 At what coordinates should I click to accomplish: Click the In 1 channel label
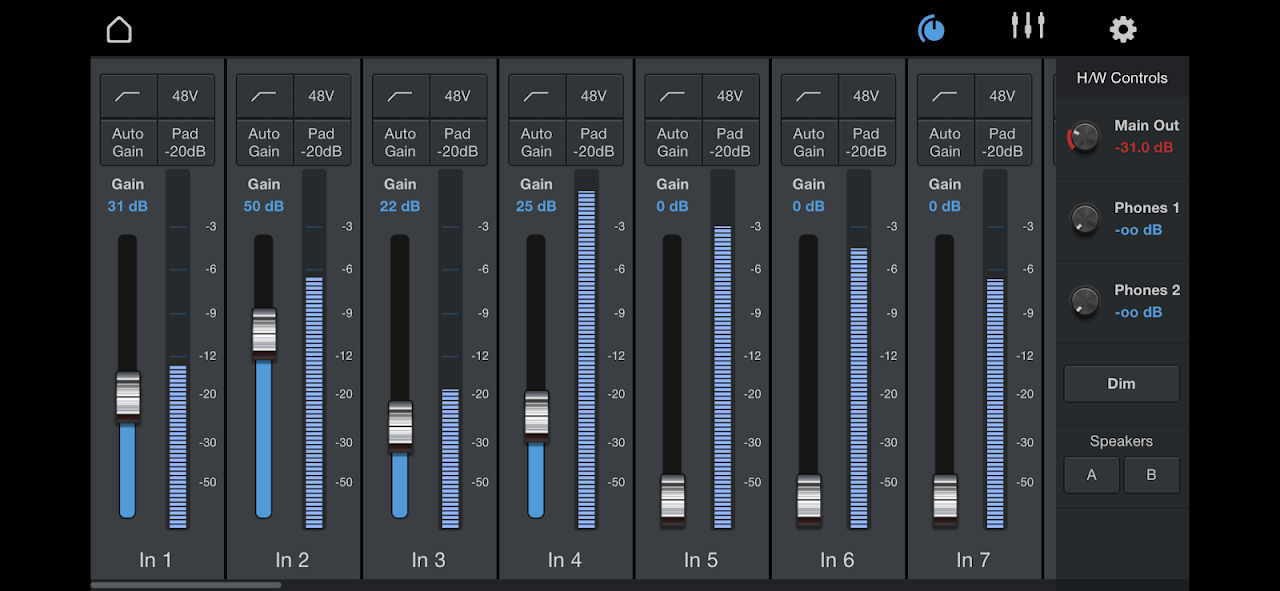155,560
